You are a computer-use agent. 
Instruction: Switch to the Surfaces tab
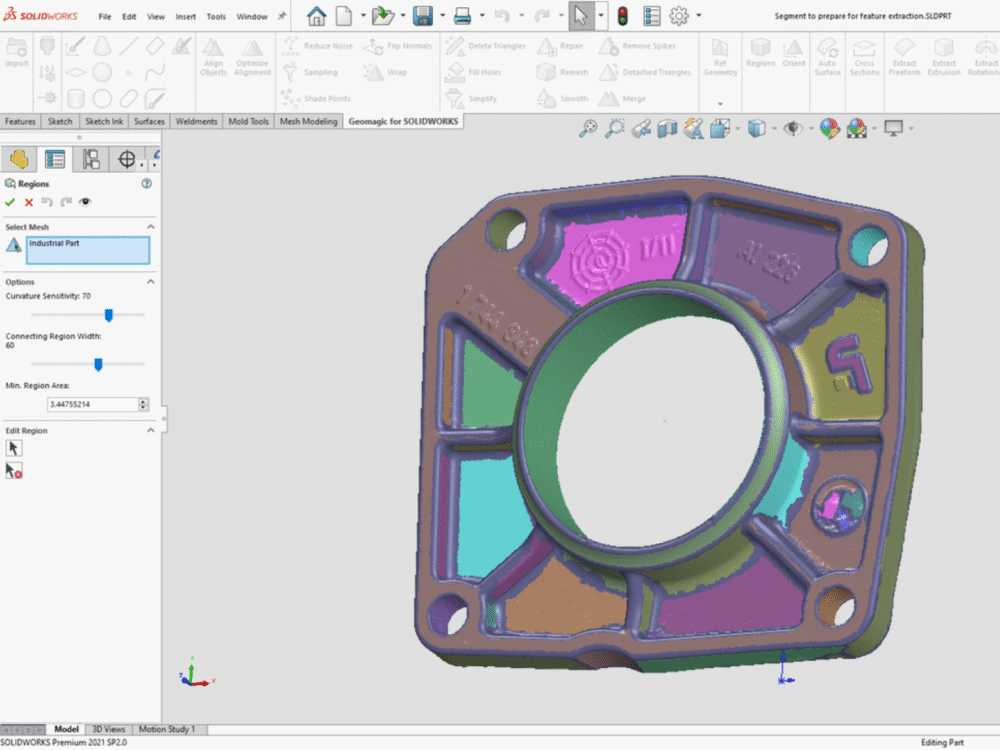[x=149, y=121]
